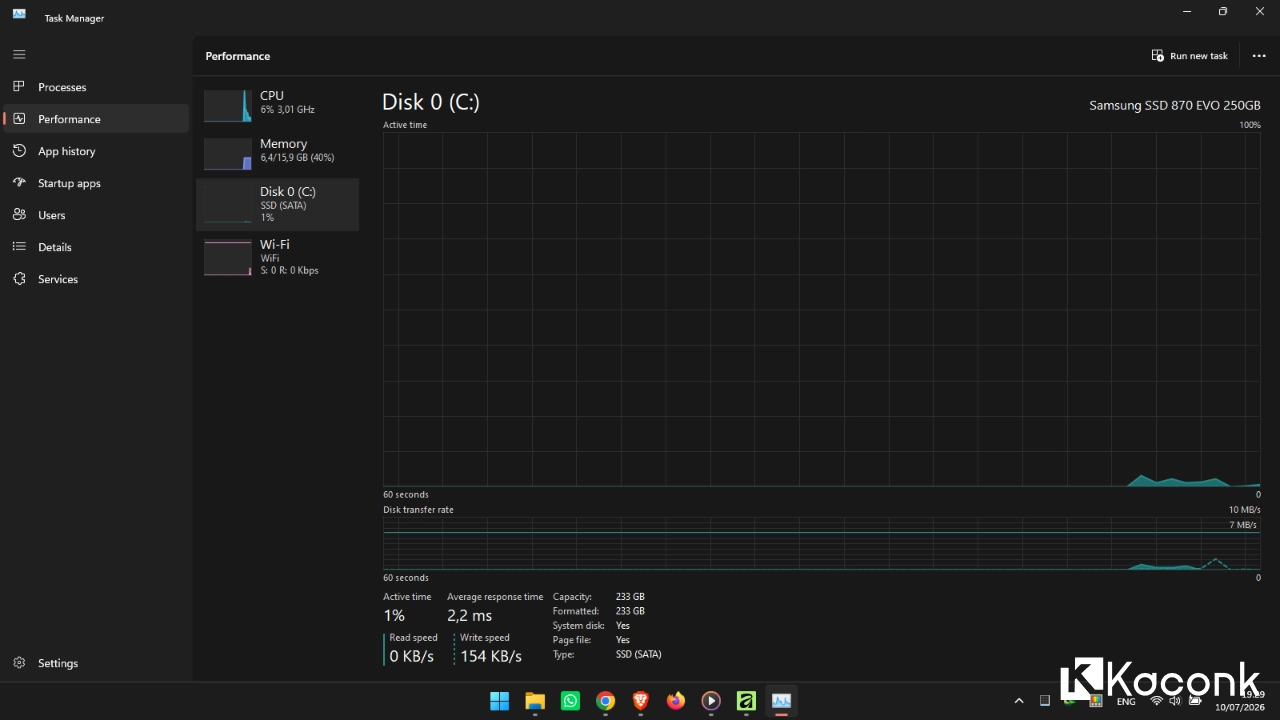This screenshot has height=720, width=1280.
Task: Go to App history
Action: tap(96, 151)
